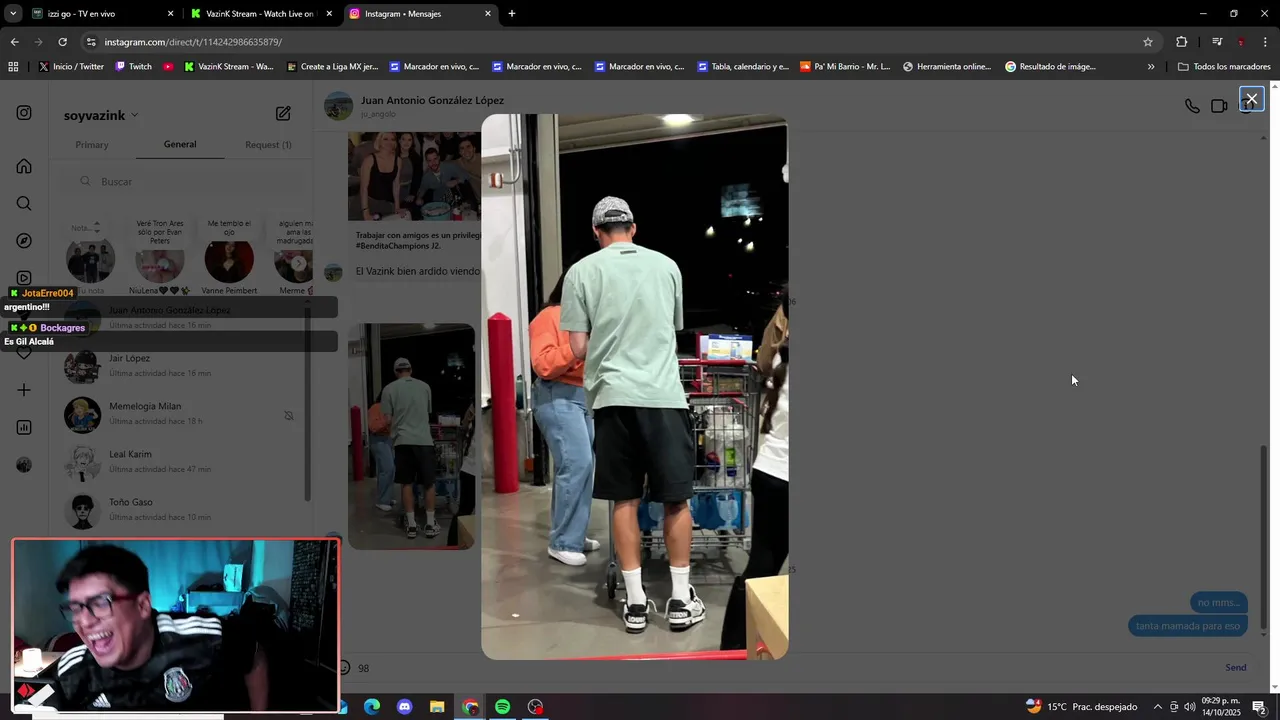Open the Request (1) tab
1280x720 pixels.
(x=268, y=145)
